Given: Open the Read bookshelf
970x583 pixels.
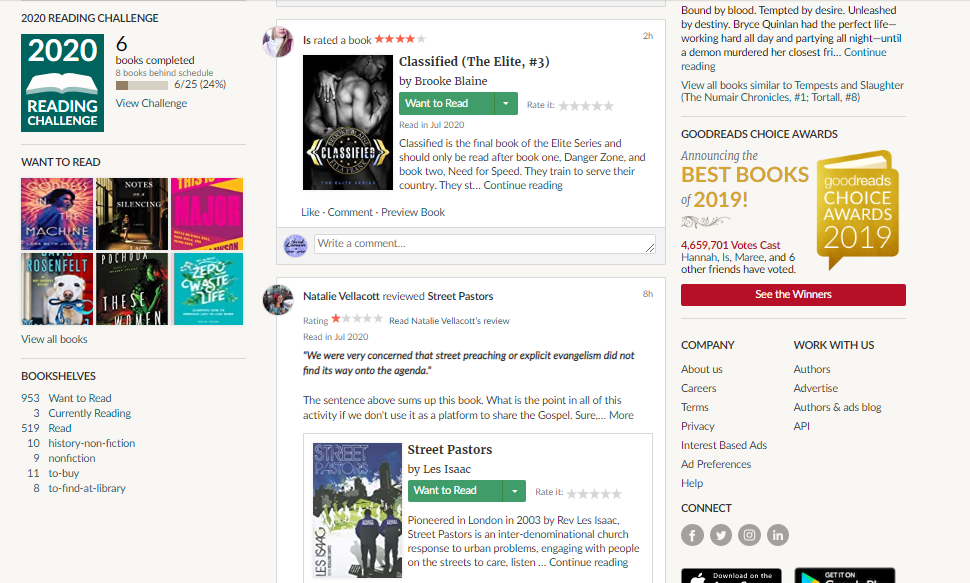Looking at the screenshot, I should point(59,428).
